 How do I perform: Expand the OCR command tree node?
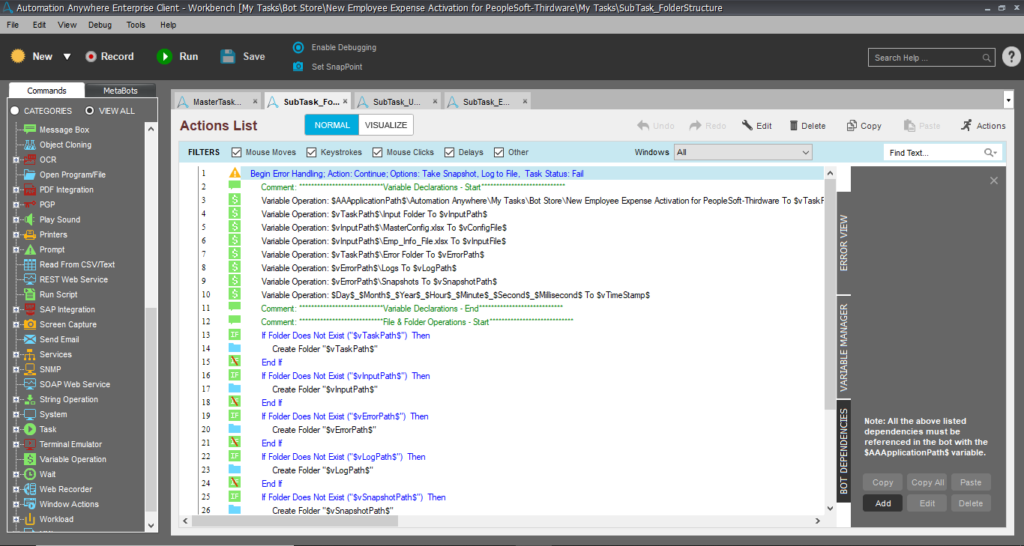[15, 160]
